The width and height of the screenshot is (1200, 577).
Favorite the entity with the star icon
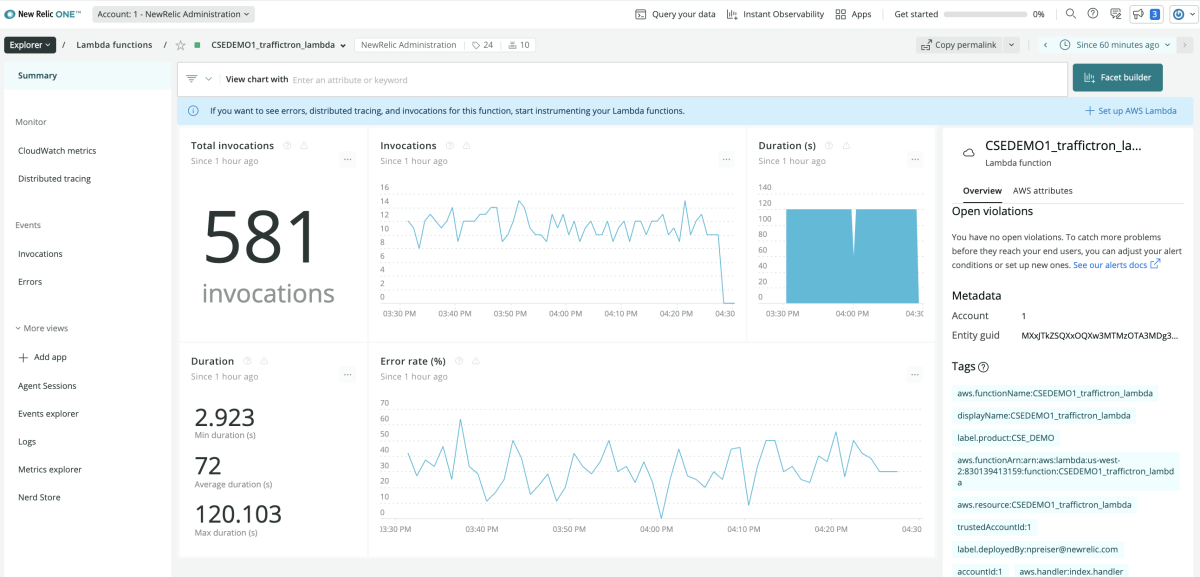click(180, 45)
